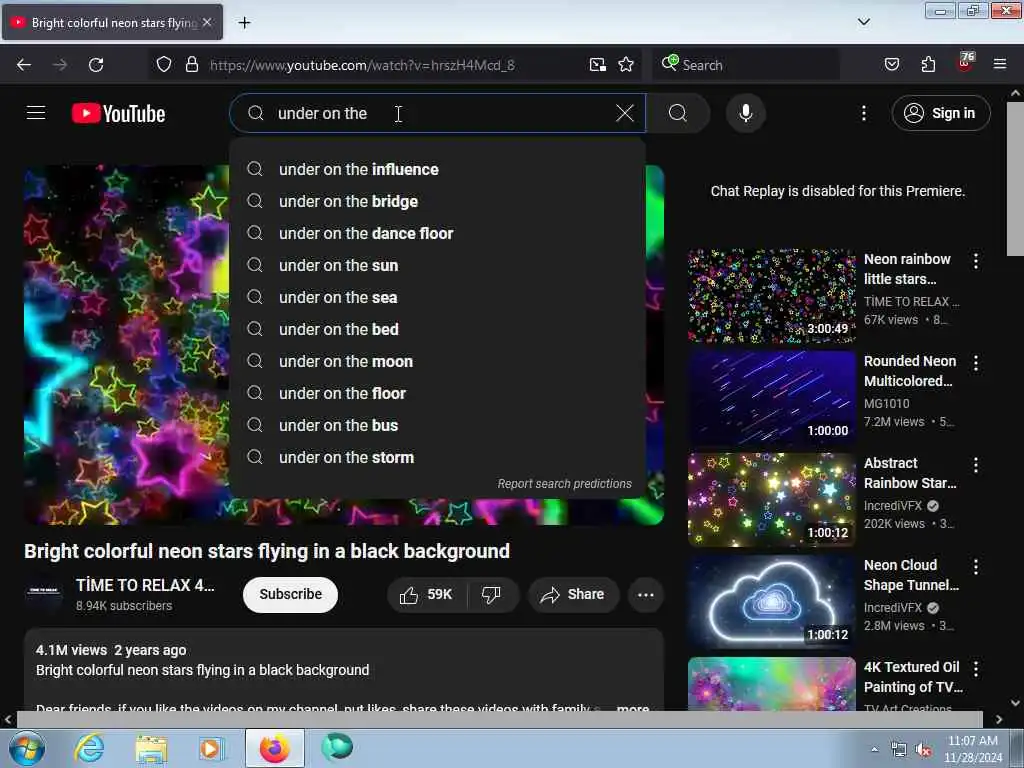Toggle picture-in-picture icon in the address bar
The image size is (1024, 768).
point(598,65)
